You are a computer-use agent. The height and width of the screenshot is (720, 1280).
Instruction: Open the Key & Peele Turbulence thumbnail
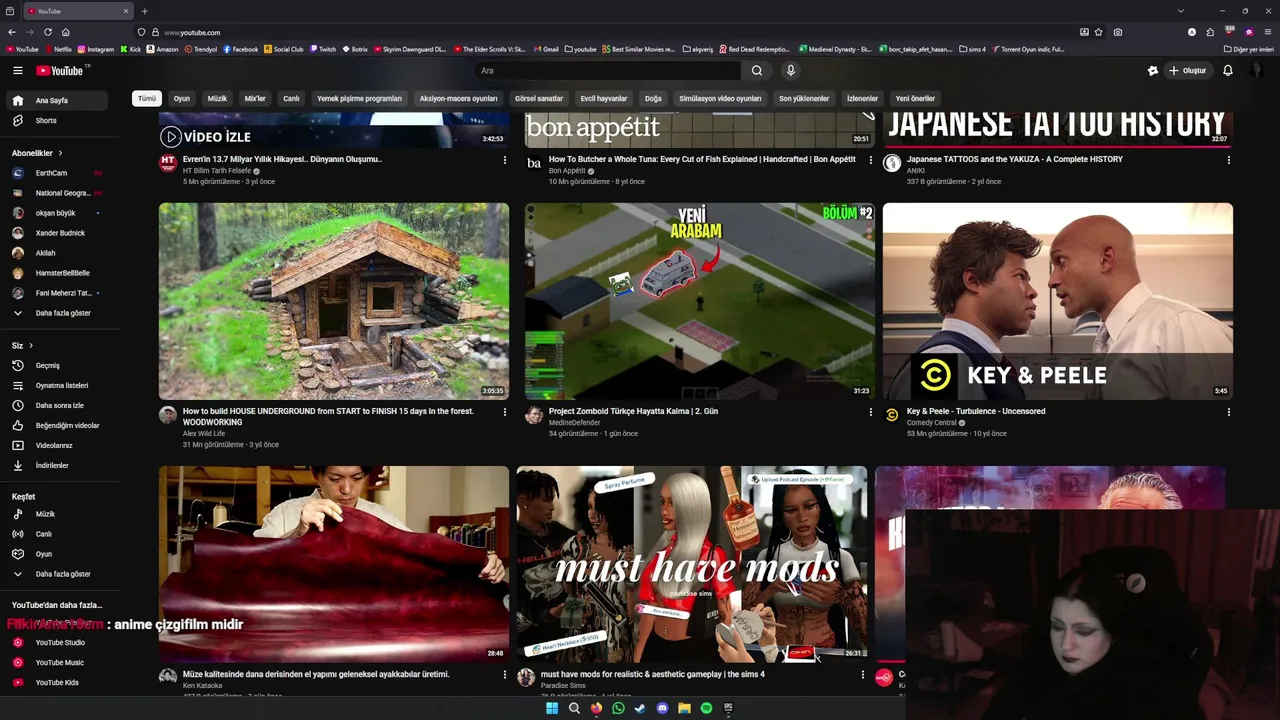point(1058,301)
